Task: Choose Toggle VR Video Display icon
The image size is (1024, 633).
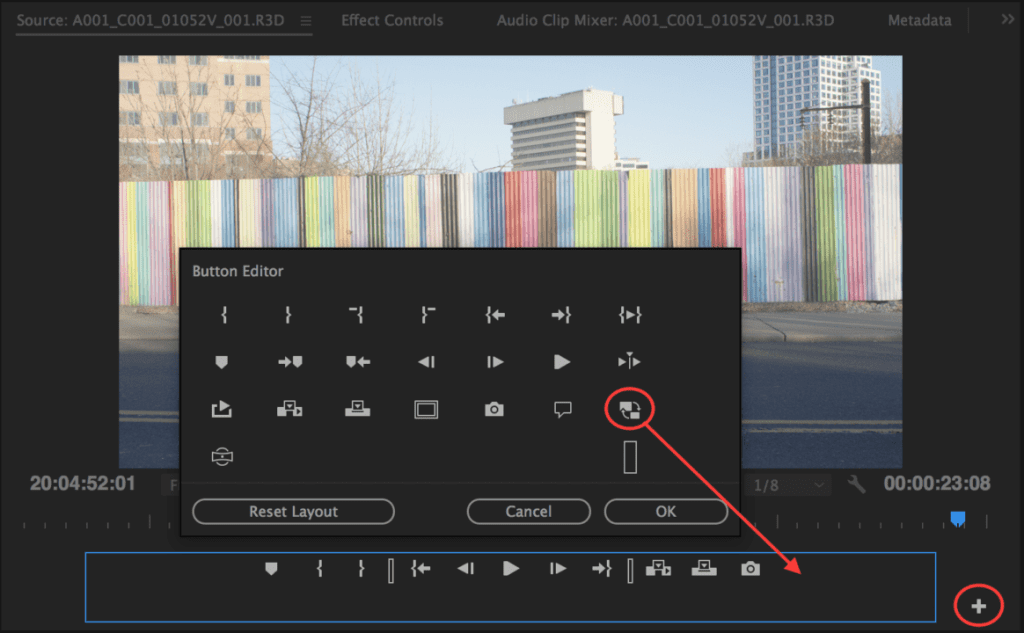Action: coord(222,456)
